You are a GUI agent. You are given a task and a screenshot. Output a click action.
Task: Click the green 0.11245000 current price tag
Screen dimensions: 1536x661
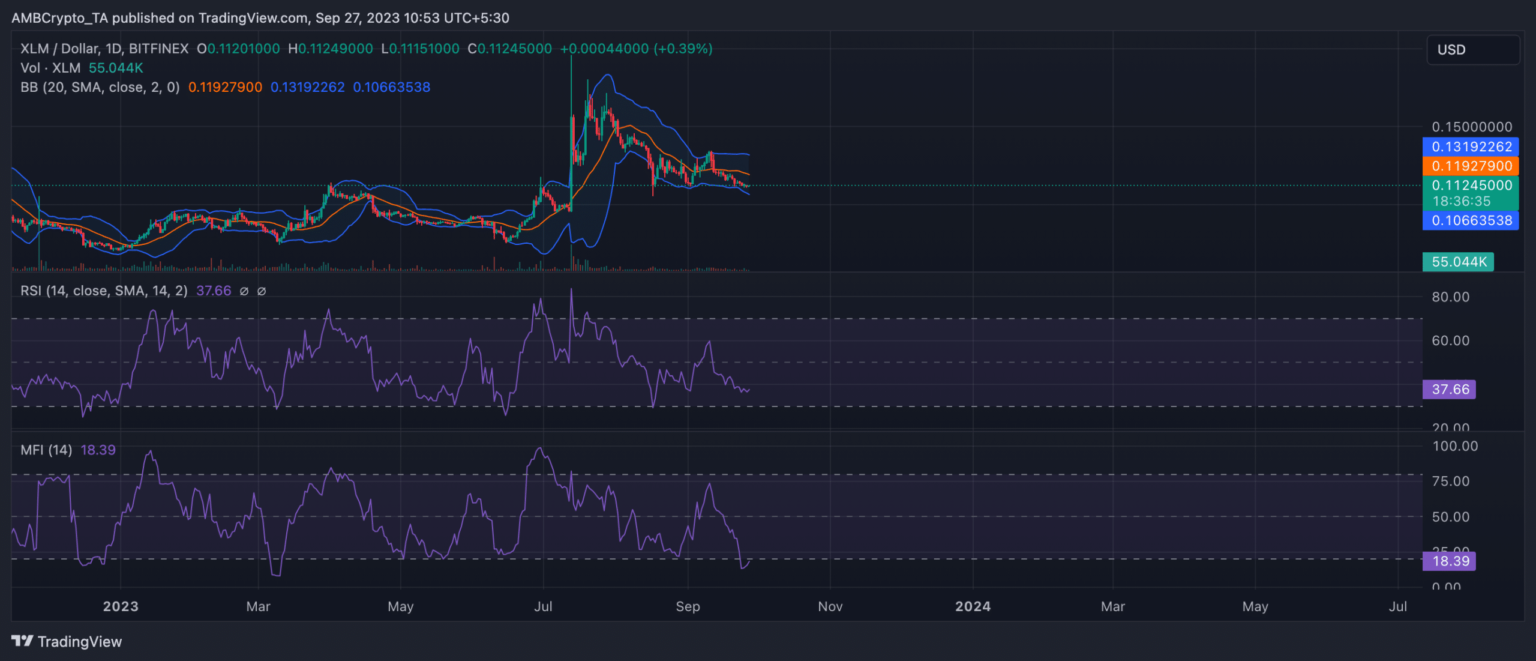point(1470,184)
